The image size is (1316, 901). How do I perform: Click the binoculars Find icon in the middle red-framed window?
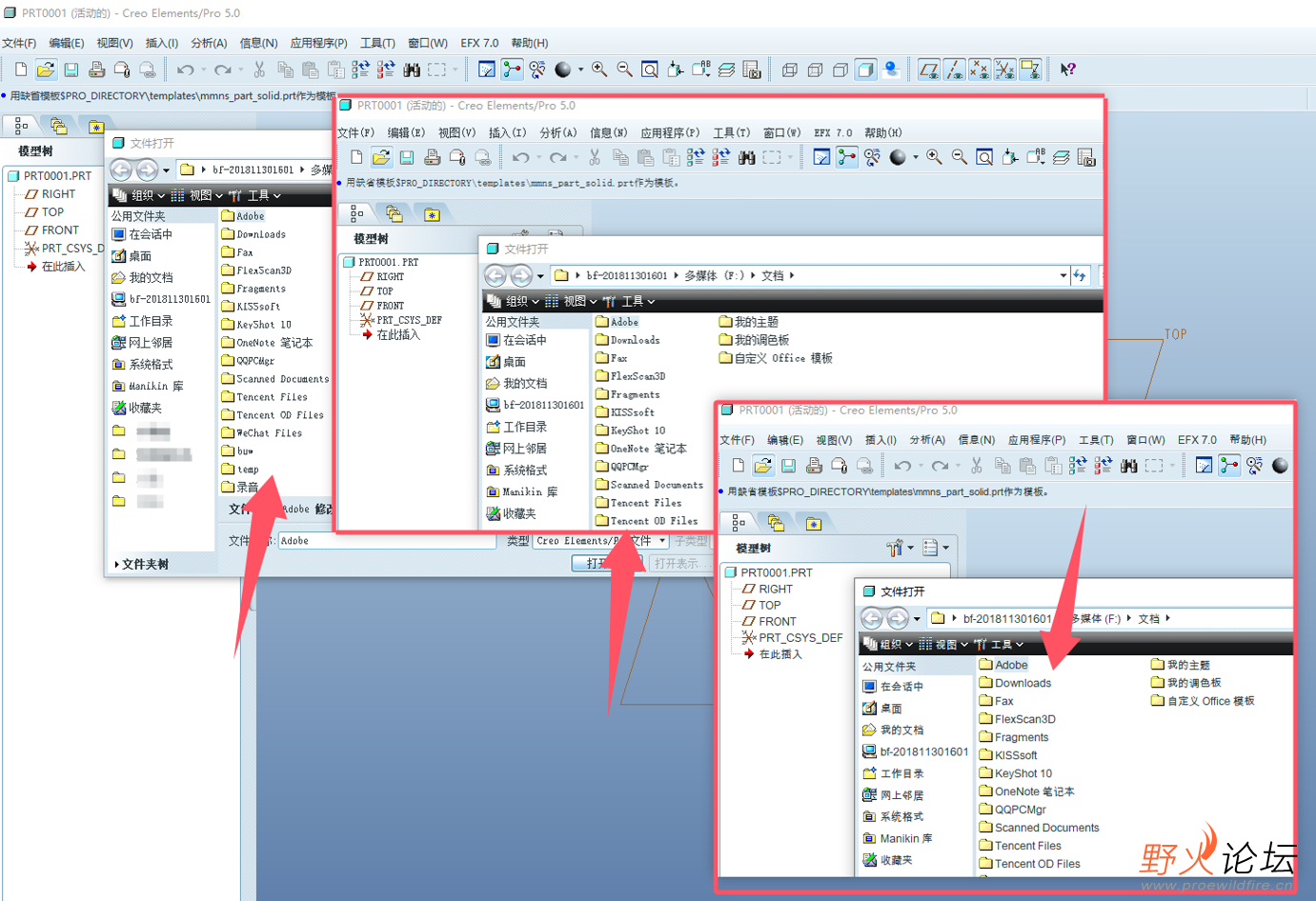pos(747,157)
